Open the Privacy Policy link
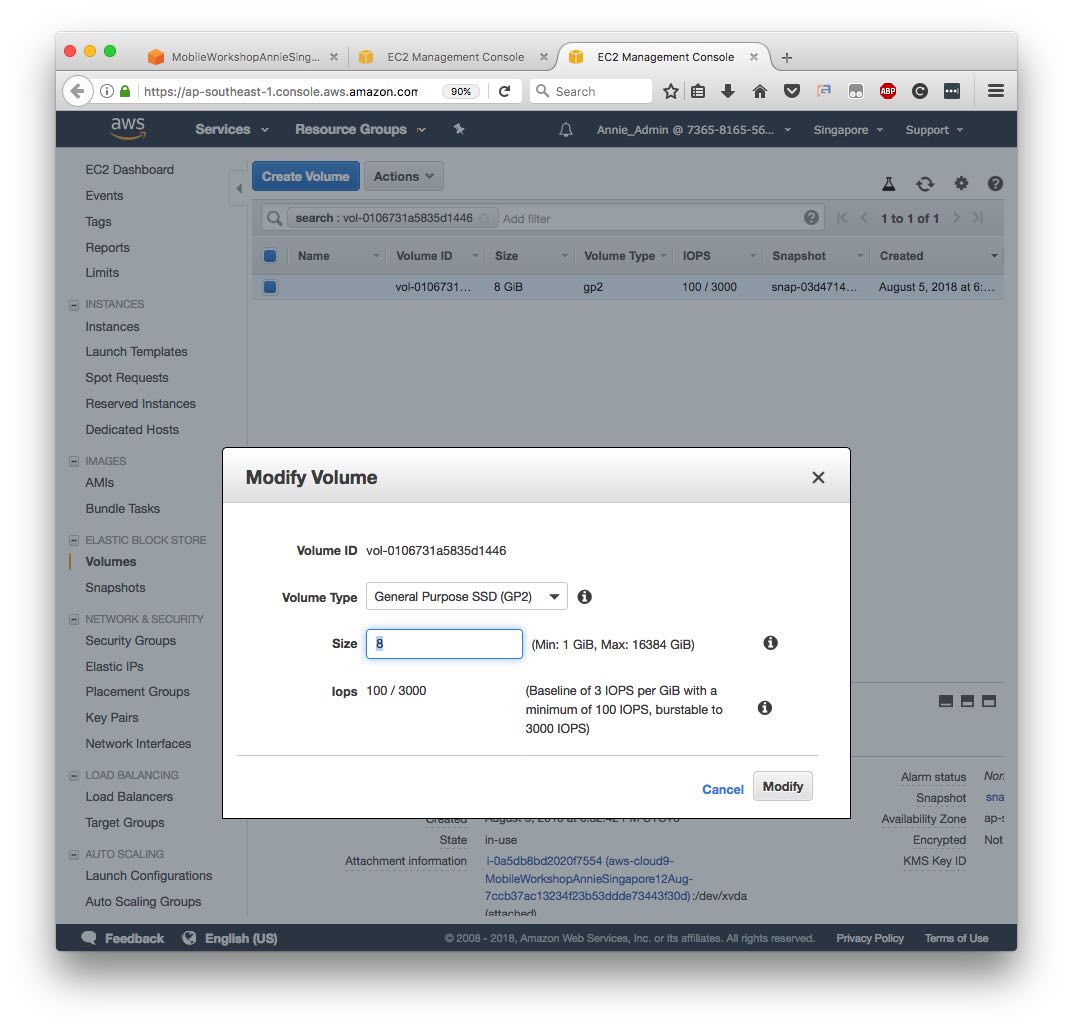Image resolution: width=1073 pixels, height=1031 pixels. (x=870, y=938)
